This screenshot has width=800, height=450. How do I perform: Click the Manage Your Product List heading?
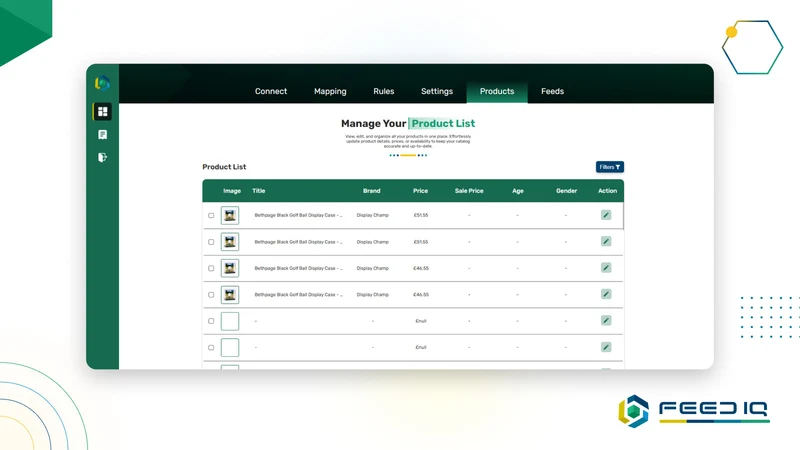(x=408, y=123)
